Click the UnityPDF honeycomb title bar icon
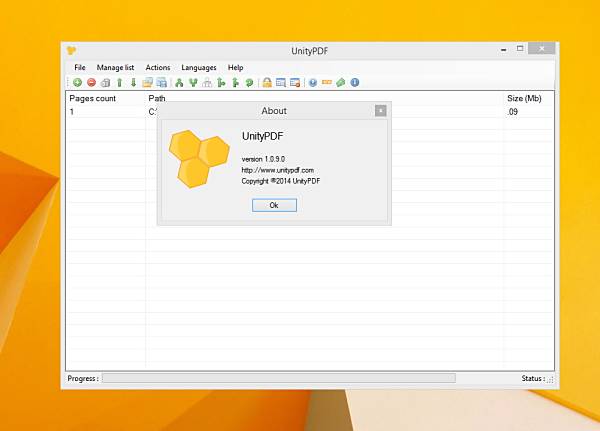 (x=72, y=51)
